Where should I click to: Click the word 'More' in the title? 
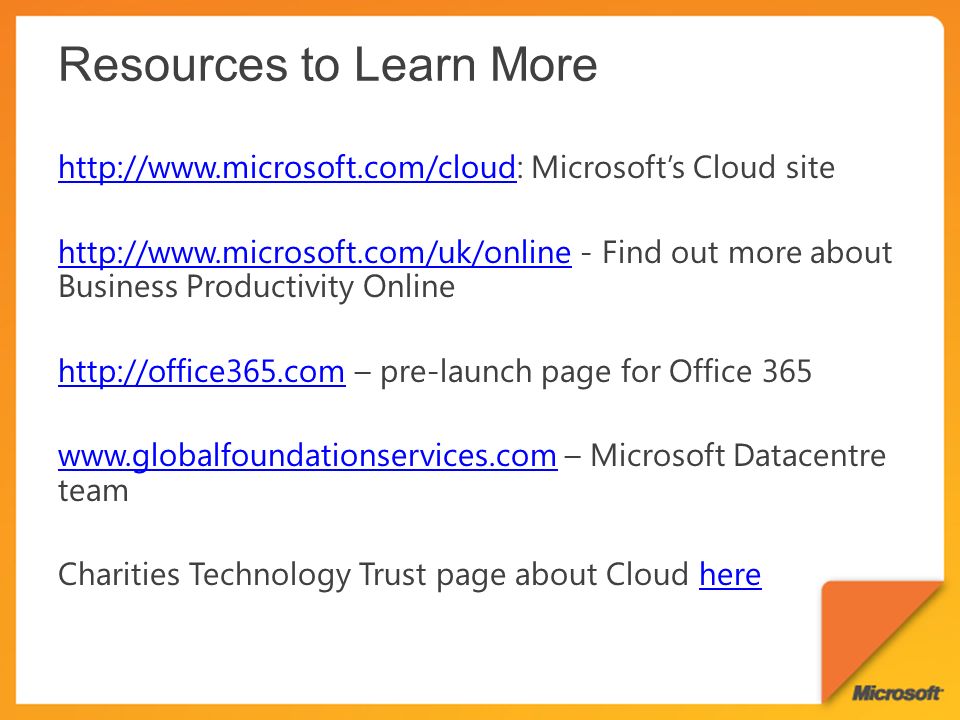click(x=543, y=65)
